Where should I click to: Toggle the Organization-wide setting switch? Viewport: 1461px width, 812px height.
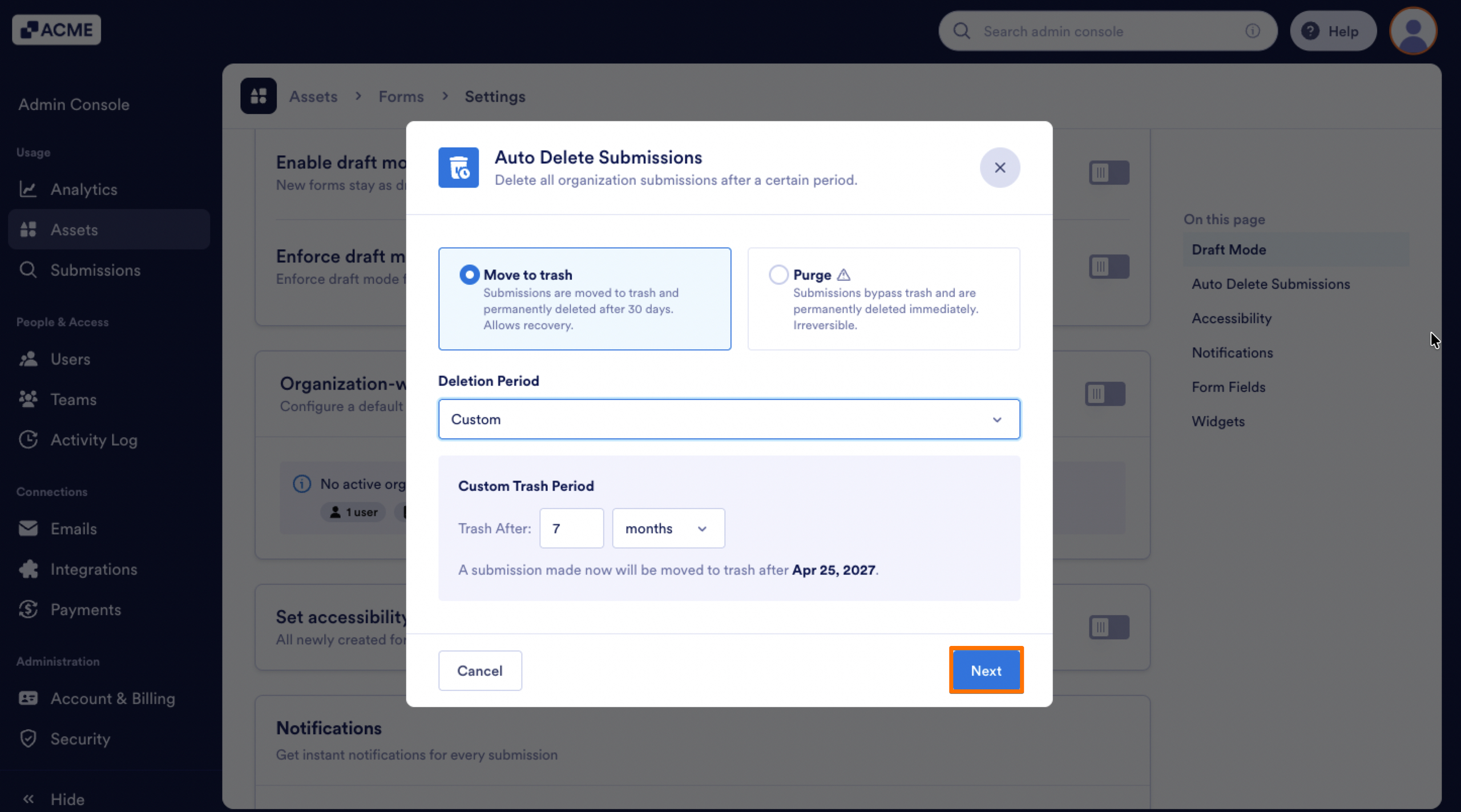pos(1105,394)
